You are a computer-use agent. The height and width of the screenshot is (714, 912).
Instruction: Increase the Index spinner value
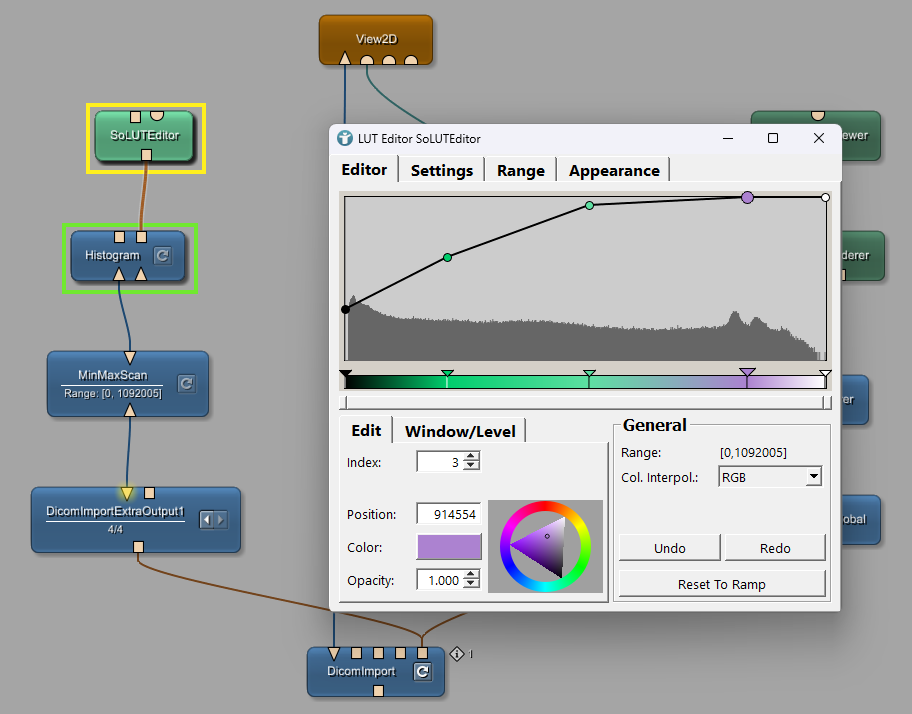point(471,457)
